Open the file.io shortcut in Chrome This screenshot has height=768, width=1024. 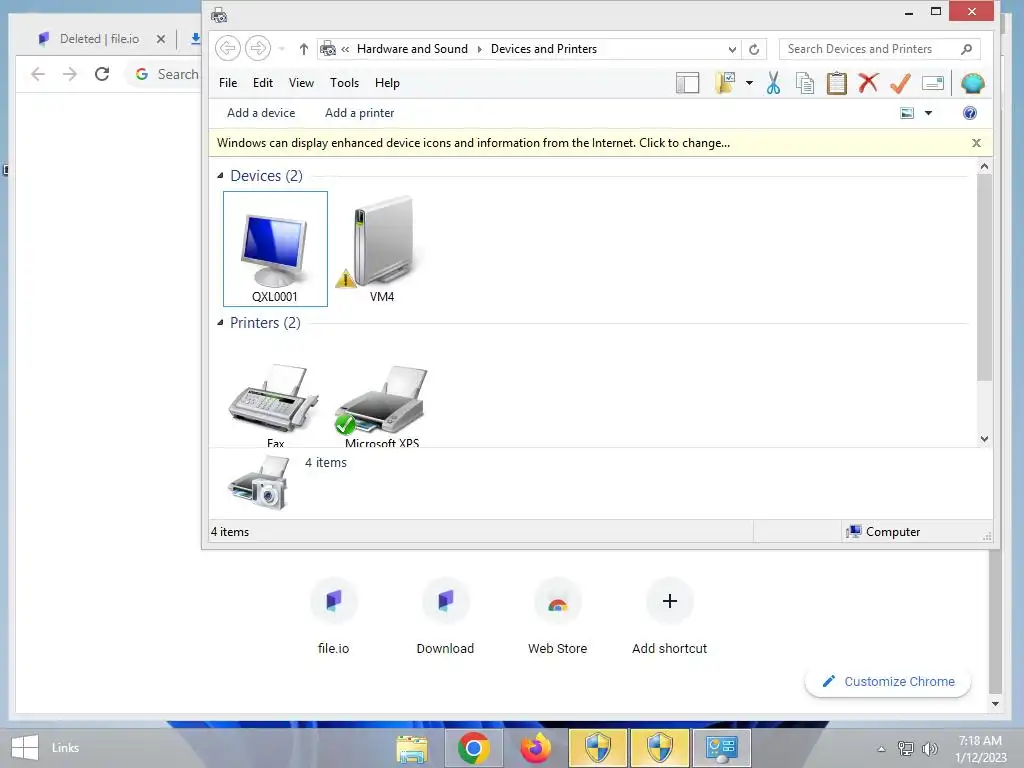[x=334, y=616]
